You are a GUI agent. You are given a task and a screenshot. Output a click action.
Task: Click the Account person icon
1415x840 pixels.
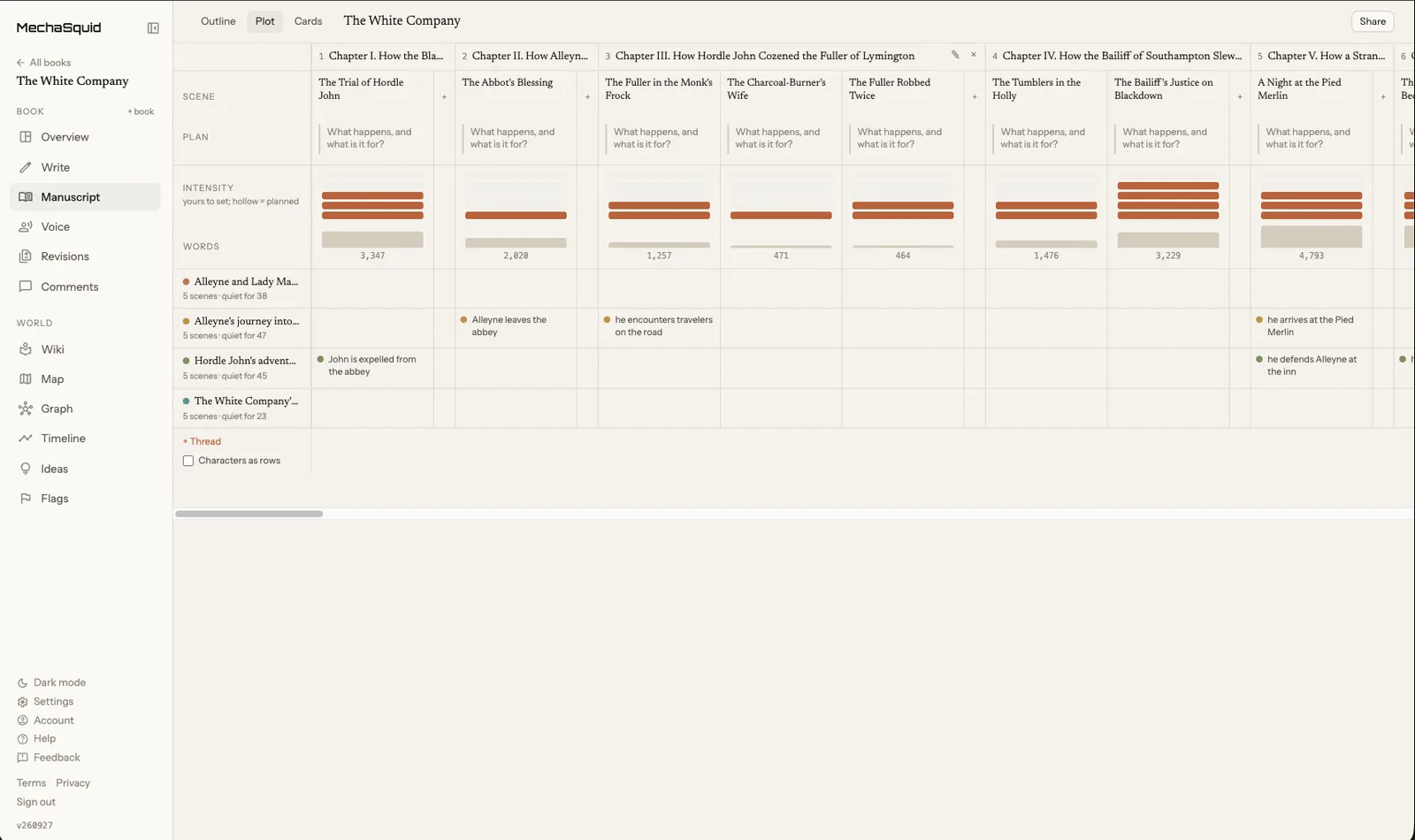[x=22, y=721]
